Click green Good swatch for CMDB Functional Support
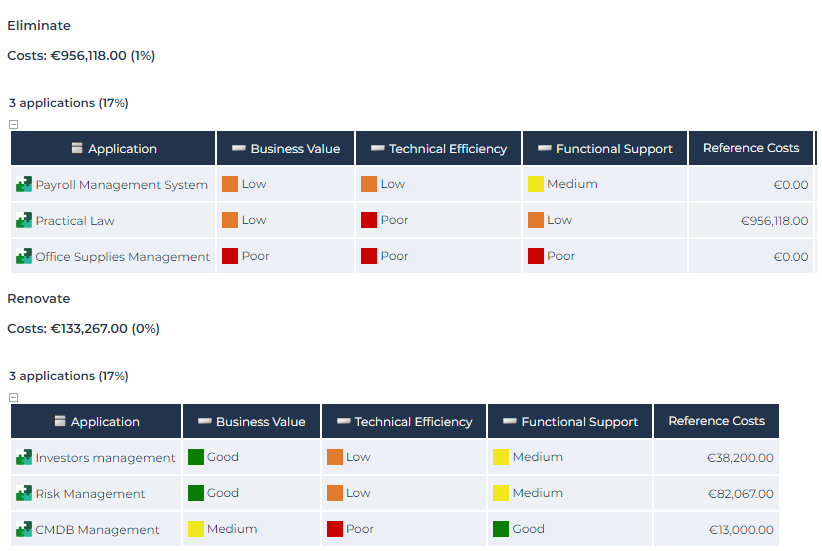 click(501, 529)
